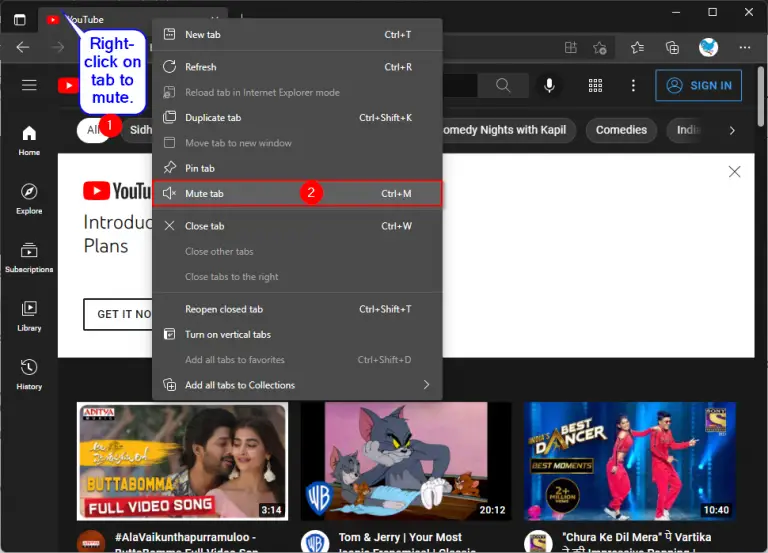
Task: Open the YouTube apps grid icon
Action: tap(595, 85)
